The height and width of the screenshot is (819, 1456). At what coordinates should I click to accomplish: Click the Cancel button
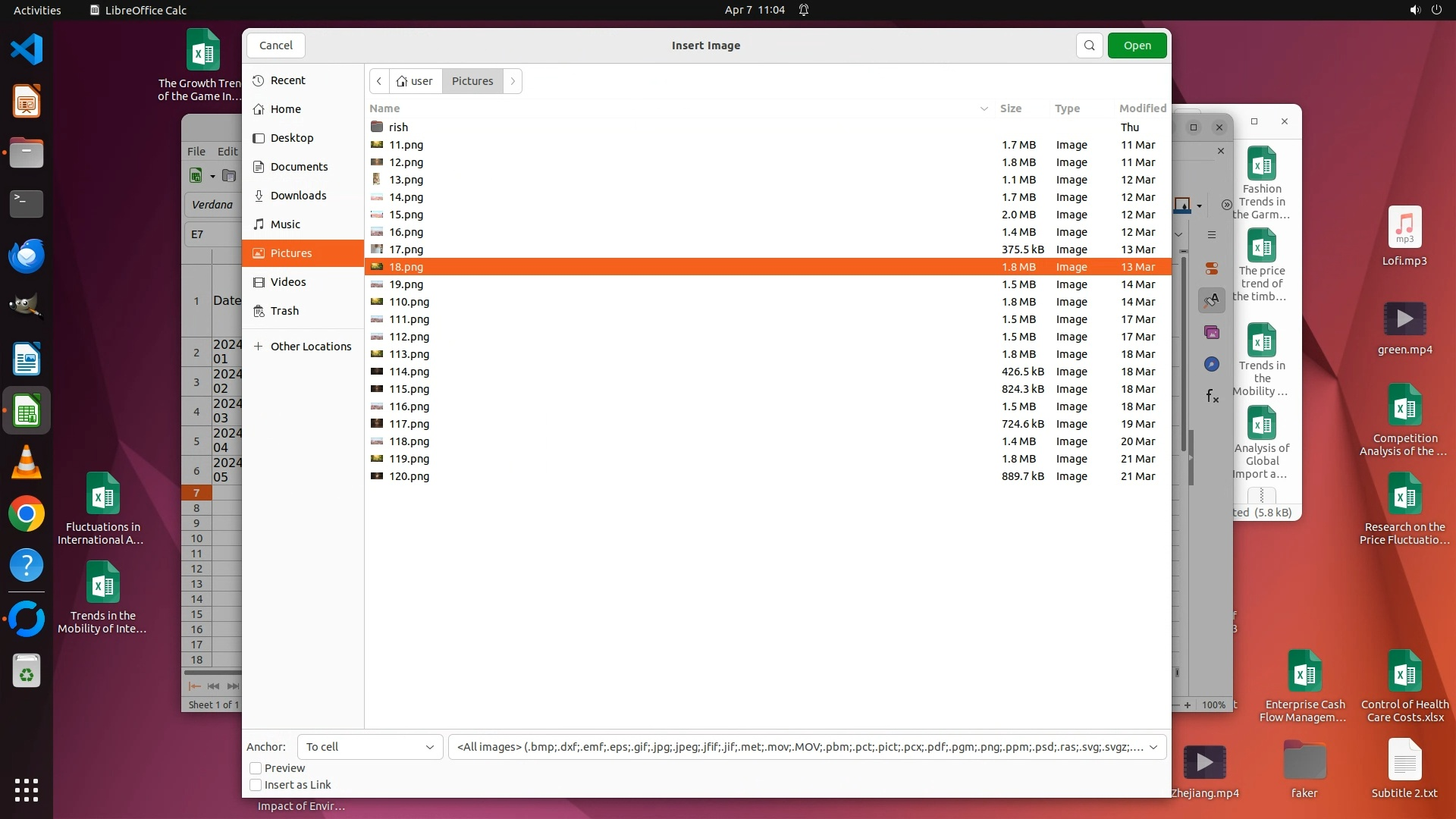(275, 45)
